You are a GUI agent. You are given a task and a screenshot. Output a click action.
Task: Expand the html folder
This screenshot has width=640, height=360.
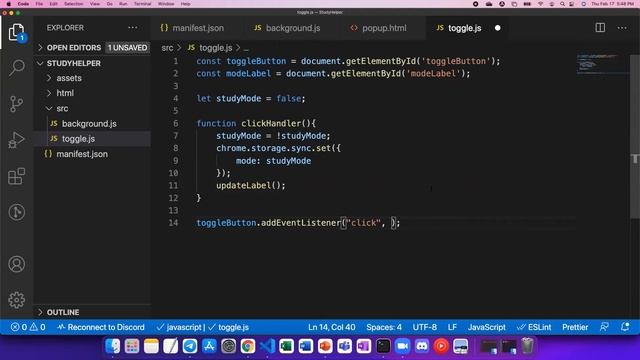click(x=49, y=93)
